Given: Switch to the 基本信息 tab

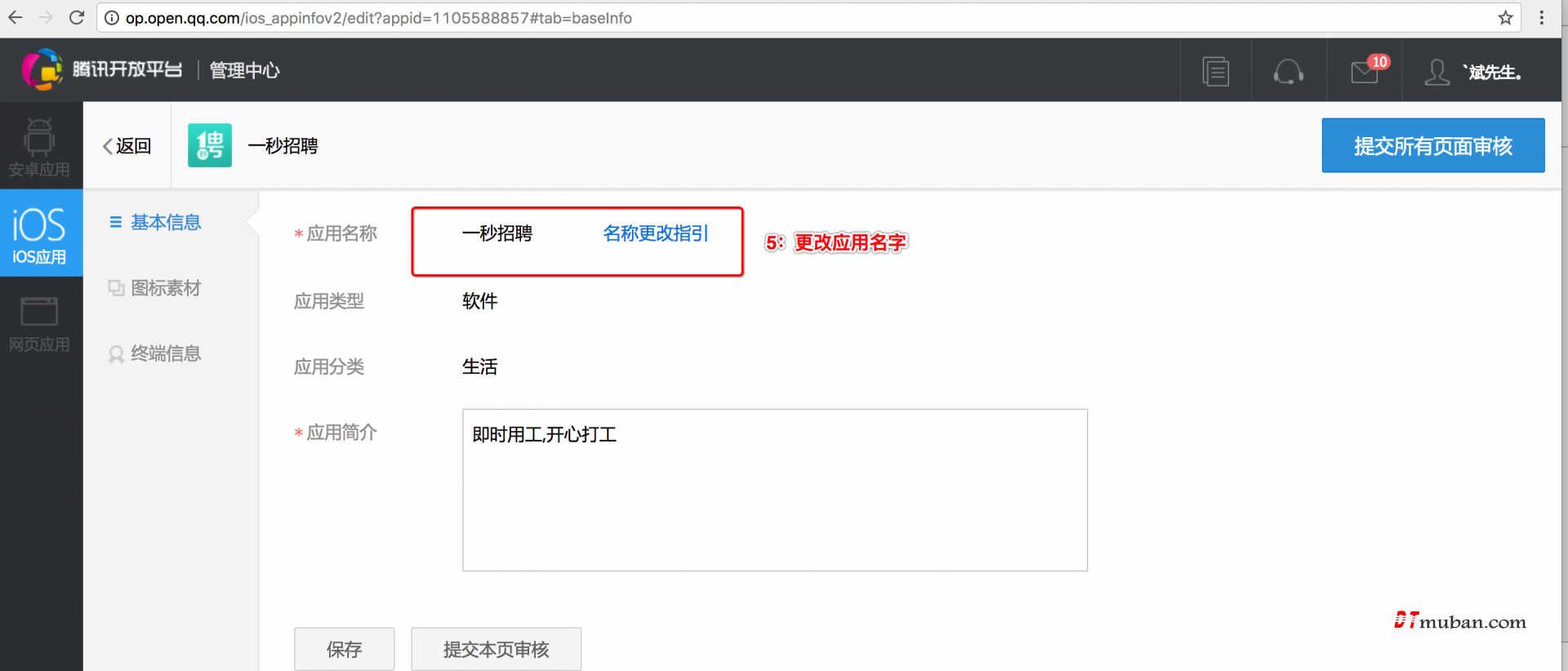Looking at the screenshot, I should click(165, 222).
